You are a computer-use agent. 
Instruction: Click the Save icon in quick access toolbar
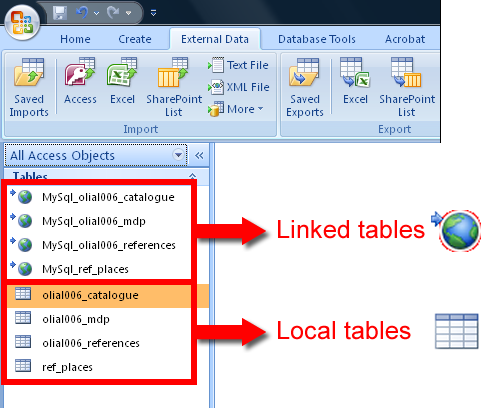point(60,13)
